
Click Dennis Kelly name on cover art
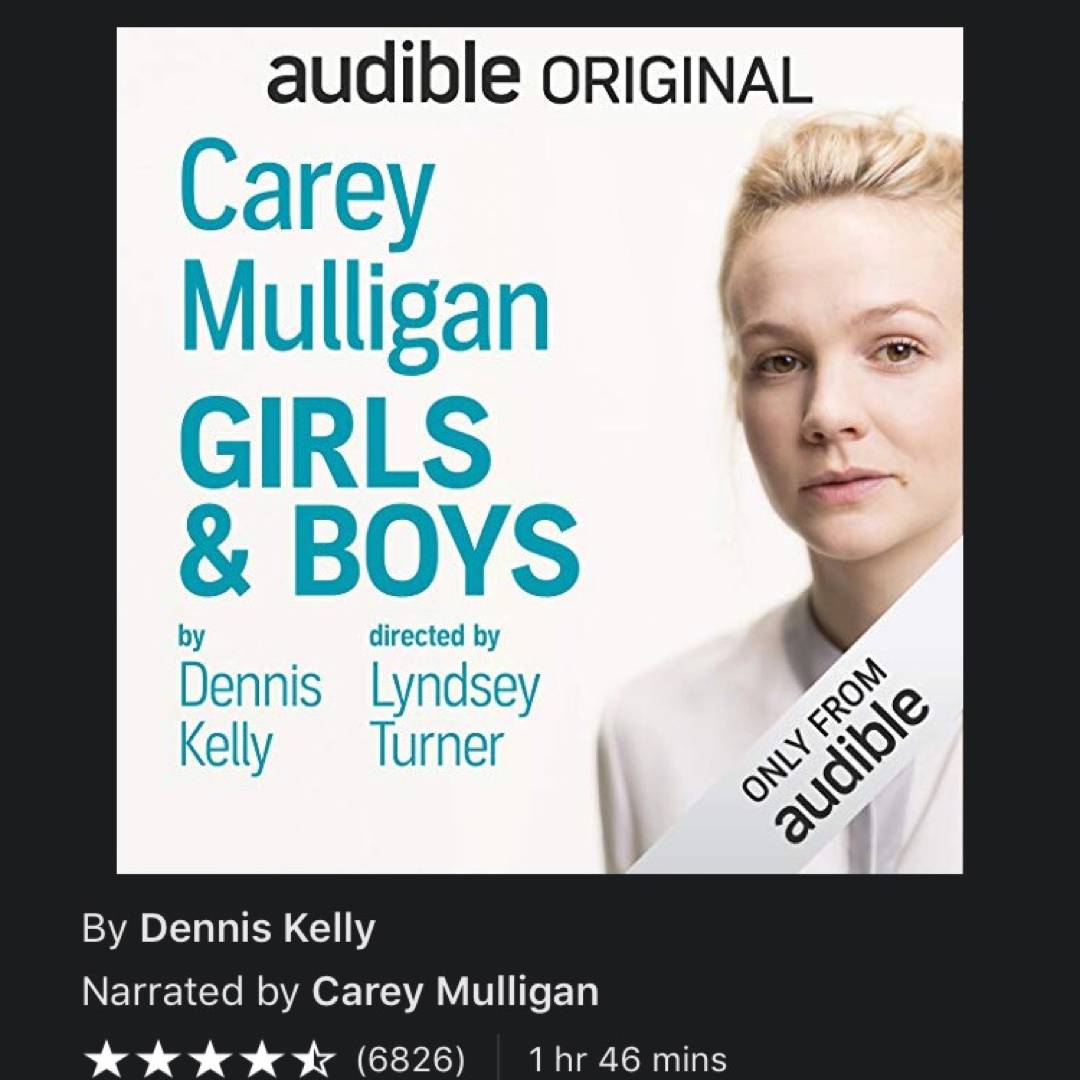pyautogui.click(x=250, y=717)
